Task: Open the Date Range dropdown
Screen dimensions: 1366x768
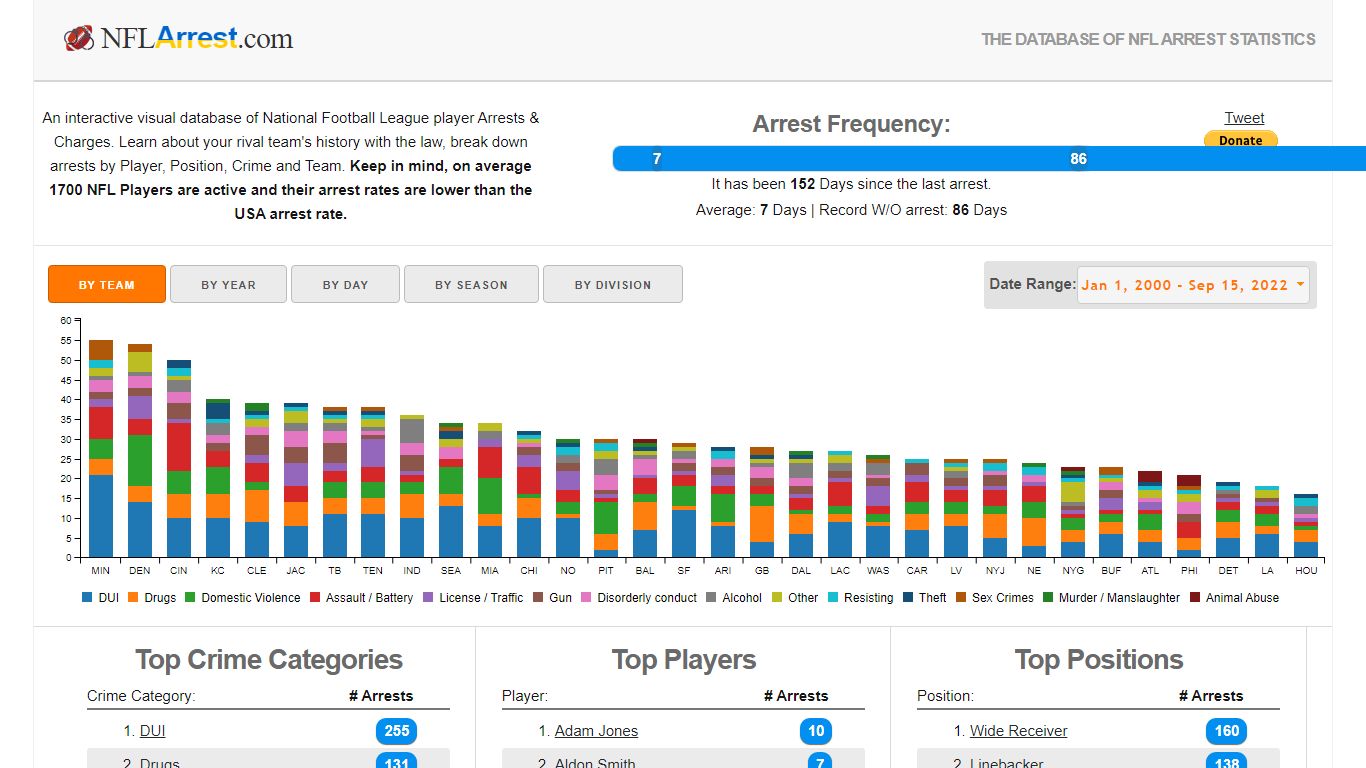Action: coord(1193,285)
